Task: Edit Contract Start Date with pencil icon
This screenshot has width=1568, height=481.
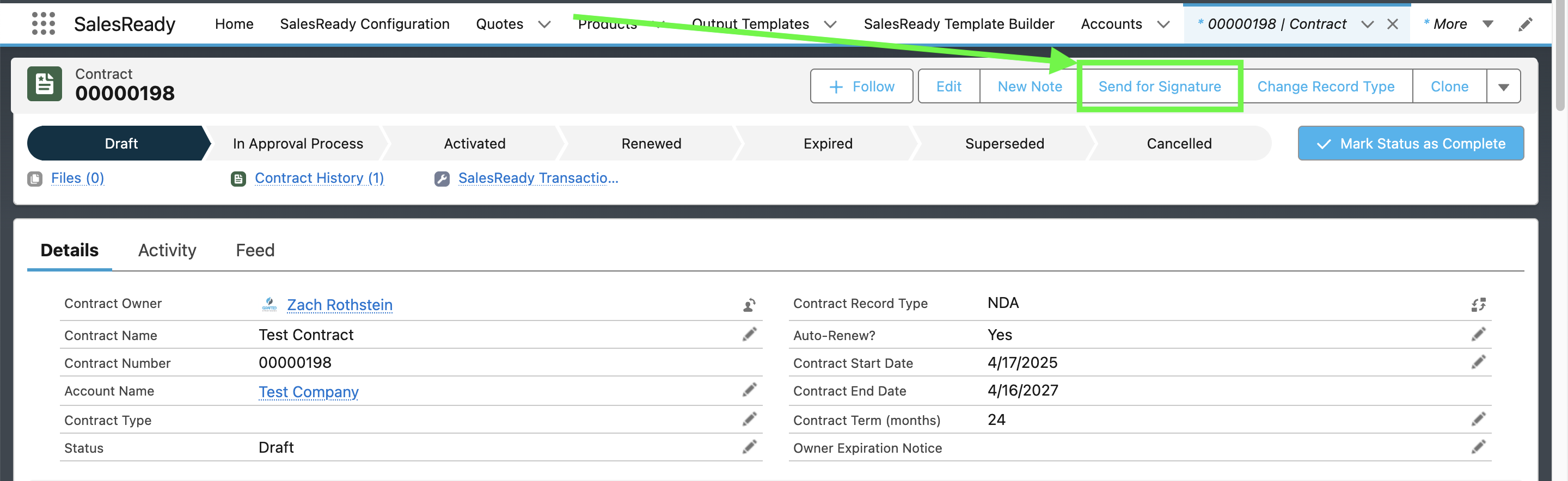Action: click(x=1478, y=362)
